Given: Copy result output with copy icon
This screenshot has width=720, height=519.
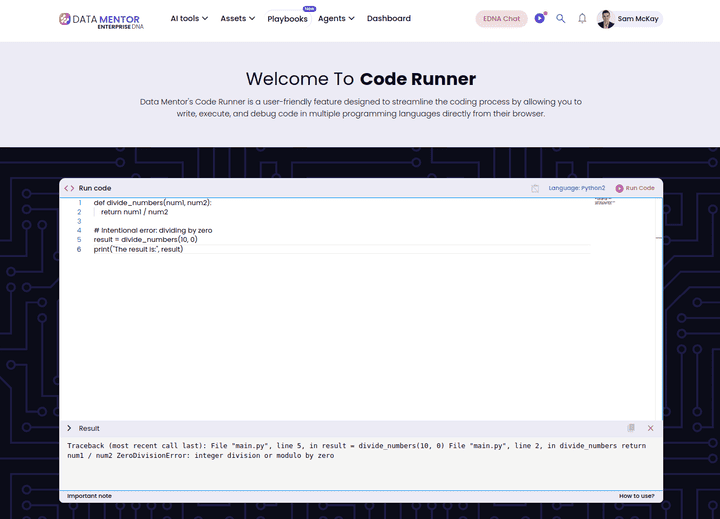Looking at the screenshot, I should pos(631,428).
